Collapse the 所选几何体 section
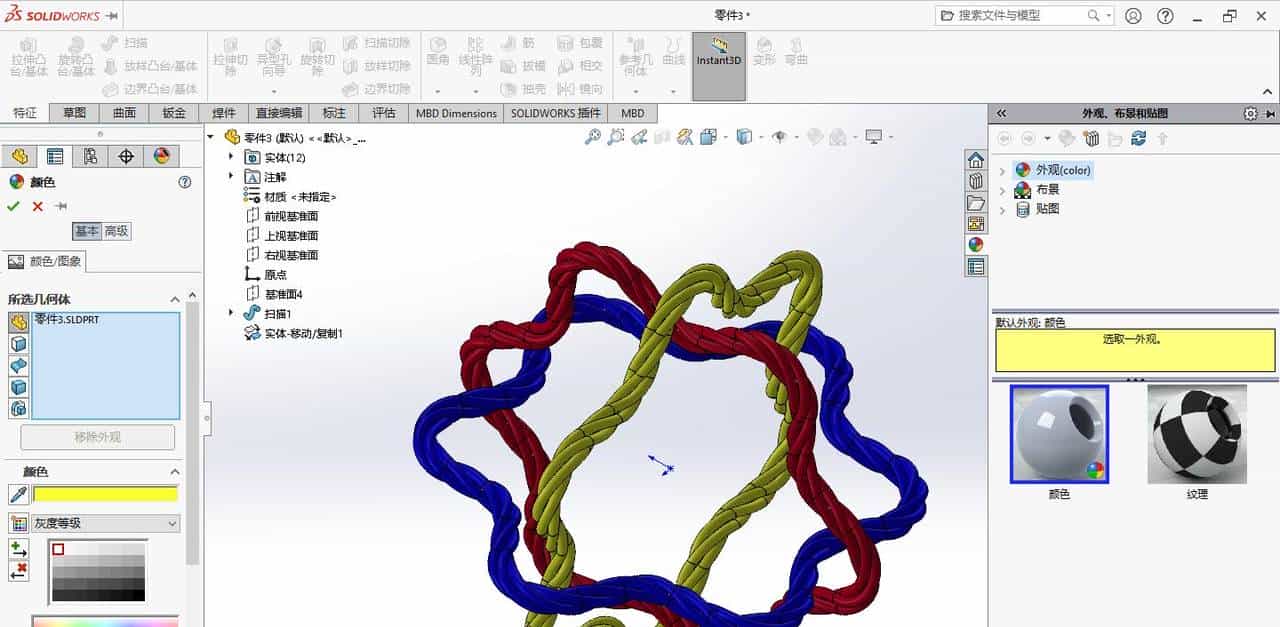Viewport: 1280px width, 627px height. (x=175, y=299)
